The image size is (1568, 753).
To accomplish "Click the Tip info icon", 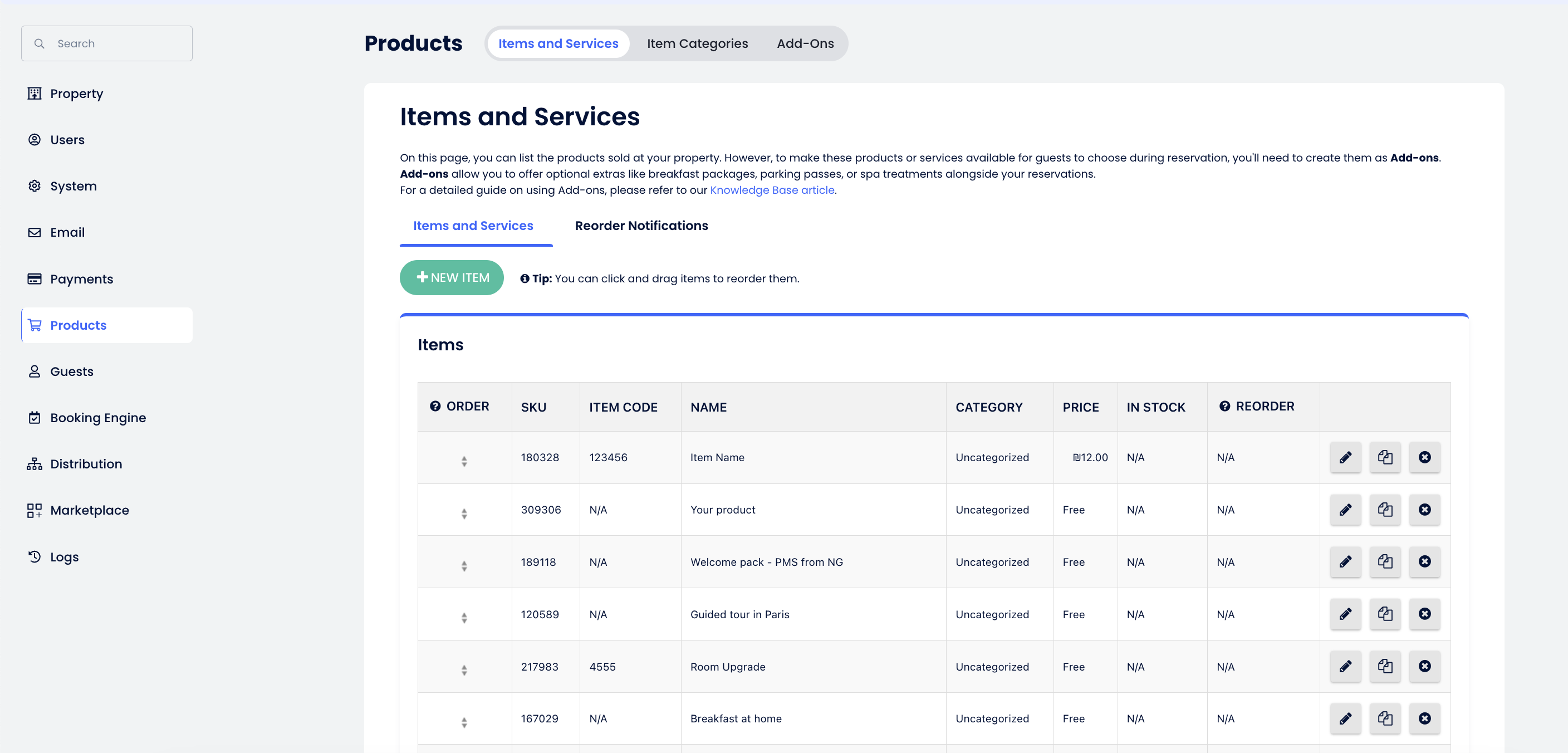I will (x=524, y=278).
